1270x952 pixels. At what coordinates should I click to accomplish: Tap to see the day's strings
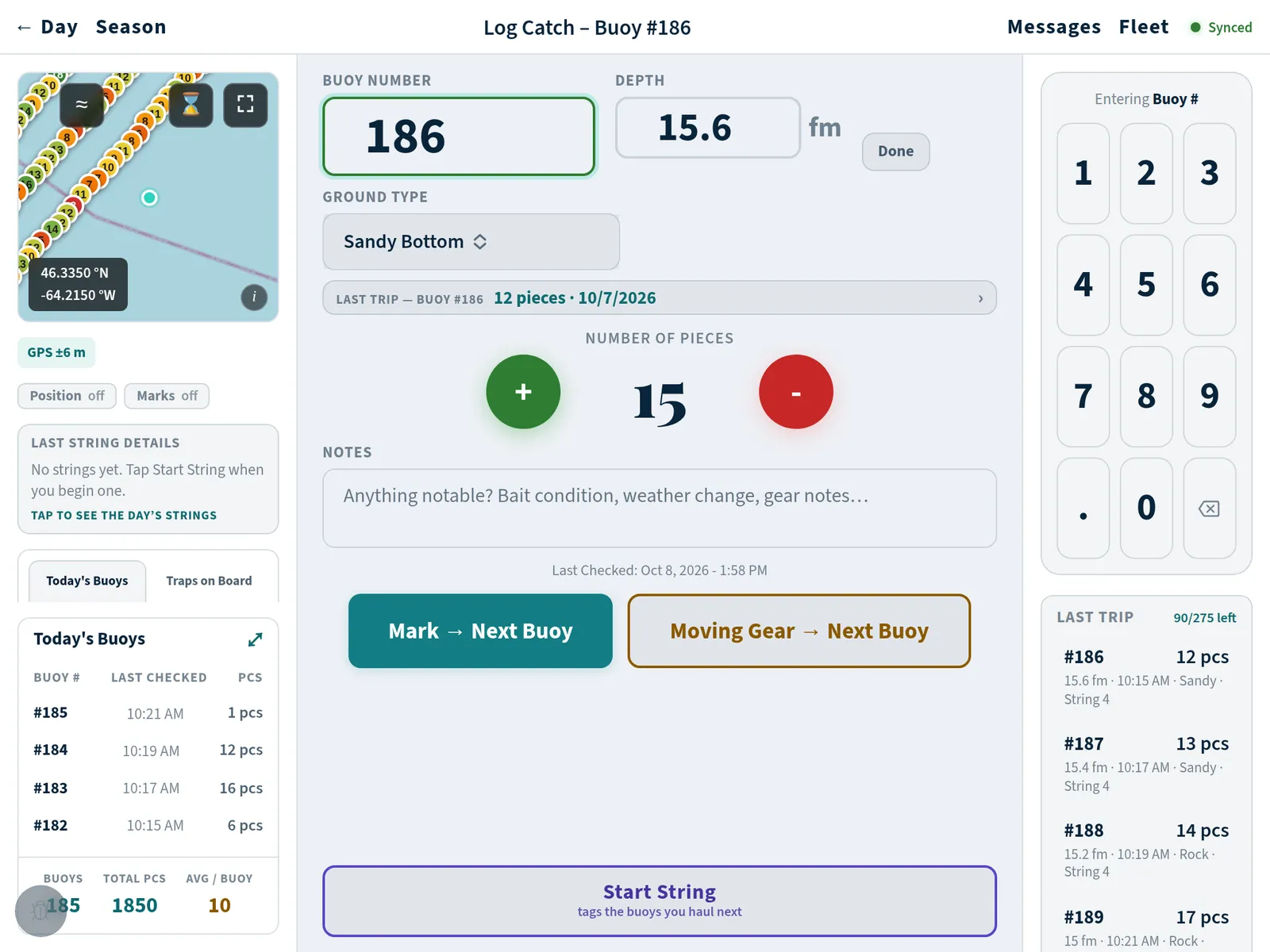(x=124, y=516)
